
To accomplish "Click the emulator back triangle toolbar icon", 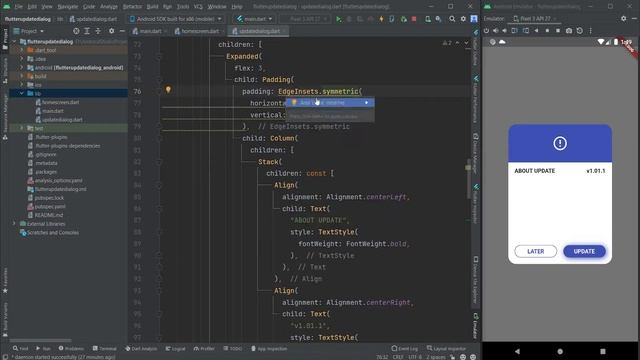I will click(x=536, y=31).
